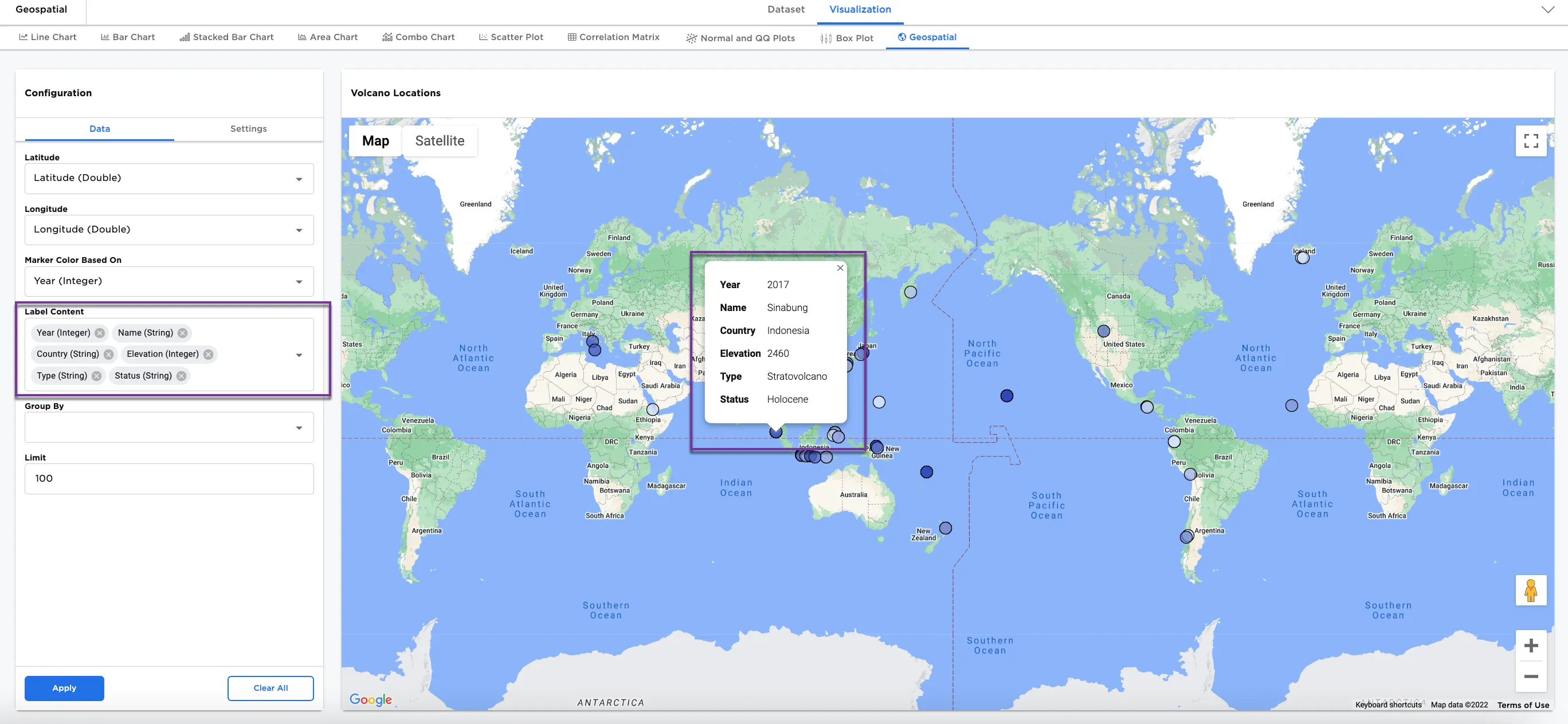This screenshot has height=724, width=1568.
Task: Remove the Name (String) chip
Action: point(183,333)
